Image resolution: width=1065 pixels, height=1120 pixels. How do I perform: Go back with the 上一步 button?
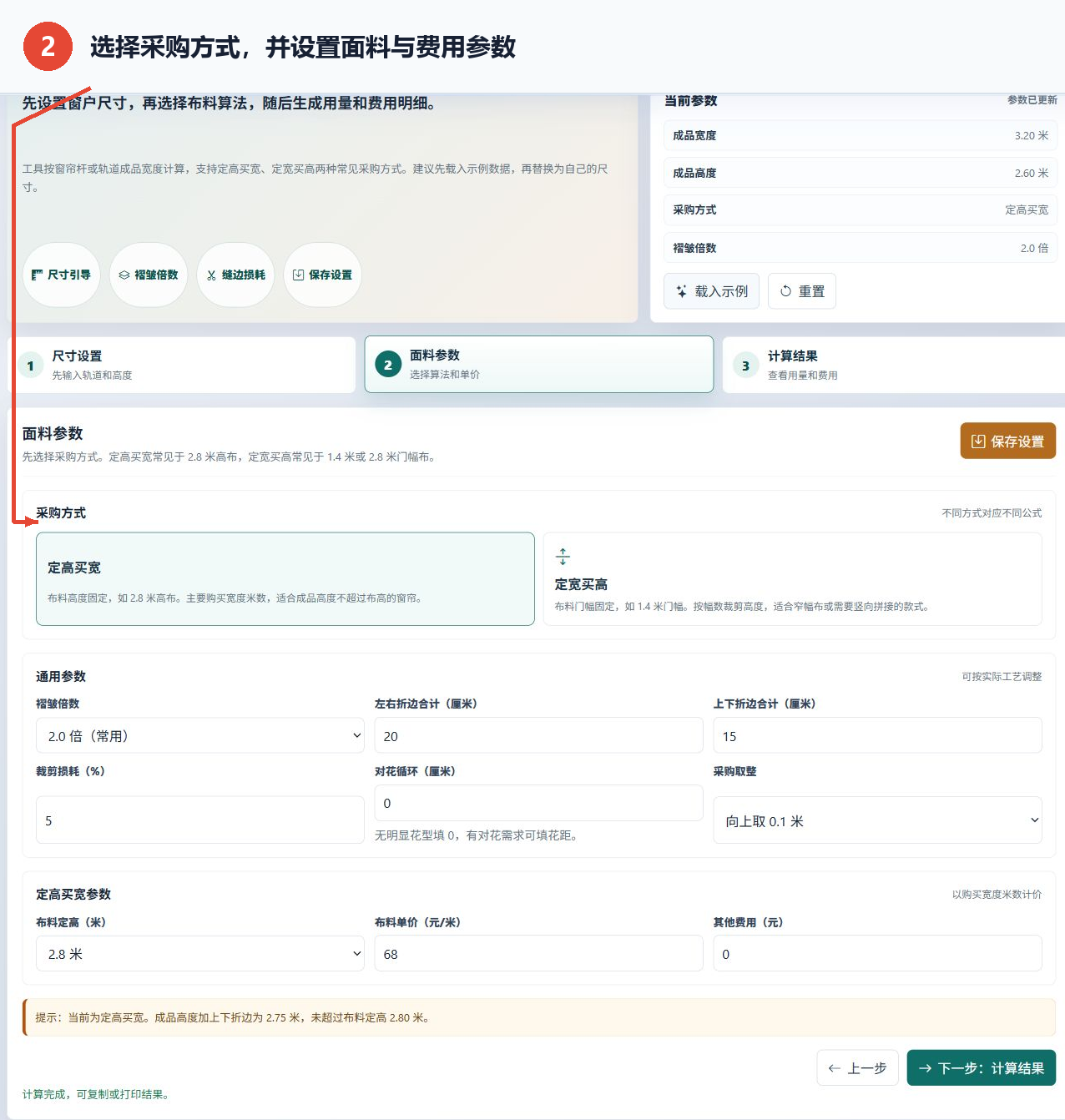point(857,1068)
